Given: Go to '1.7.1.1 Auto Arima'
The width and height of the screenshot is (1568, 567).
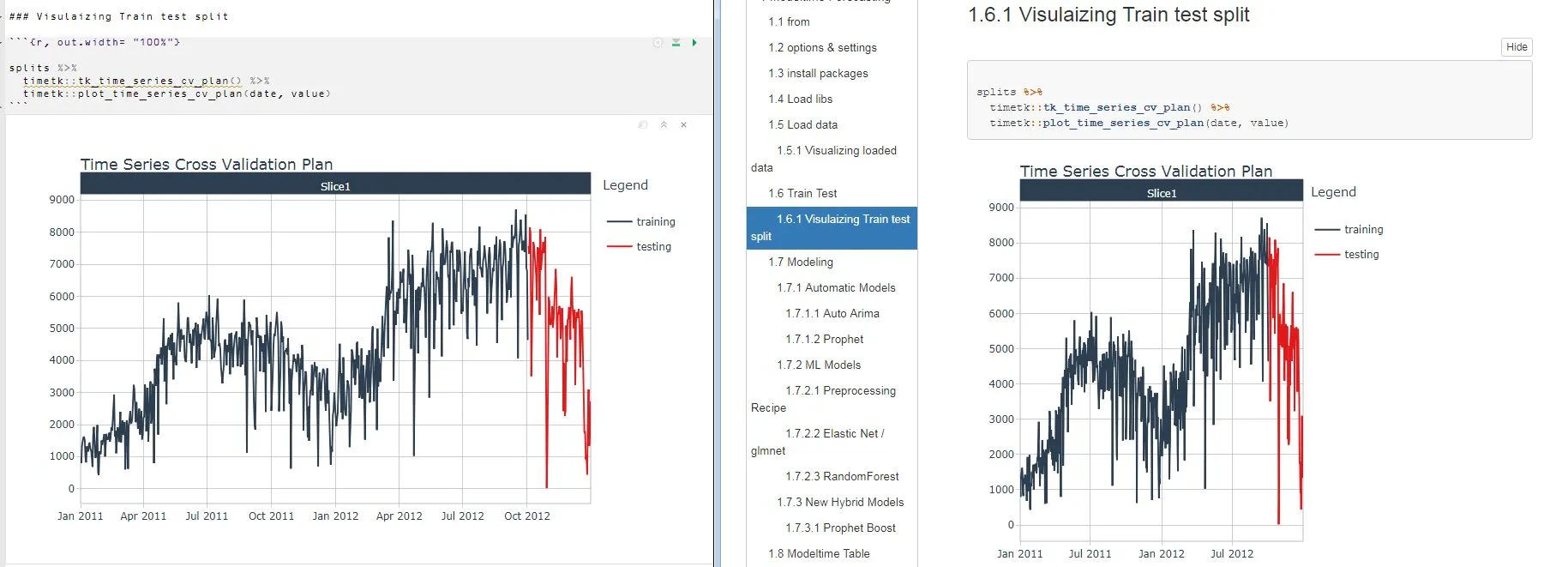Looking at the screenshot, I should coord(832,313).
